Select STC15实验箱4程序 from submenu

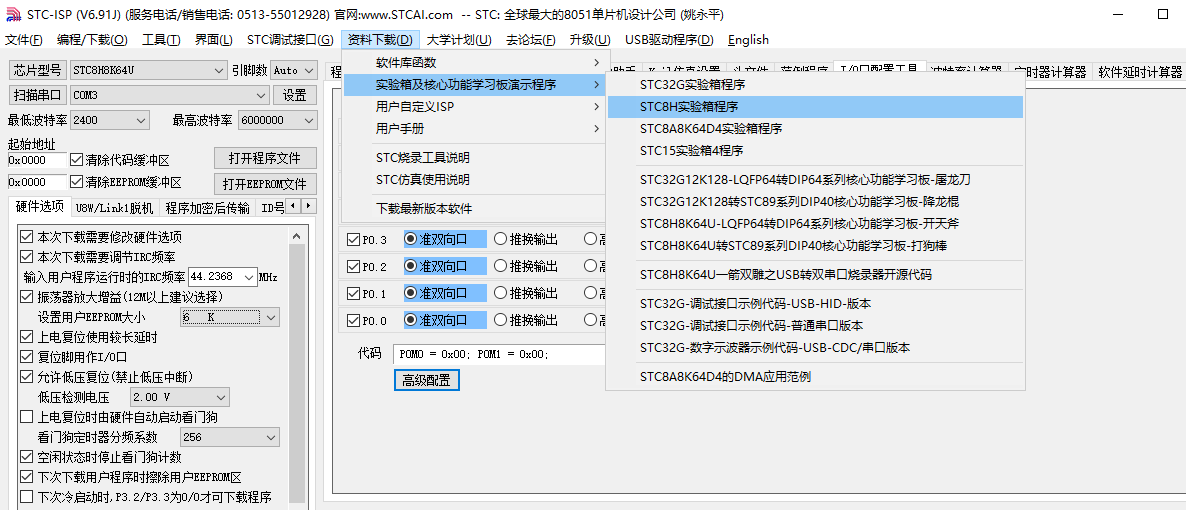815,151
